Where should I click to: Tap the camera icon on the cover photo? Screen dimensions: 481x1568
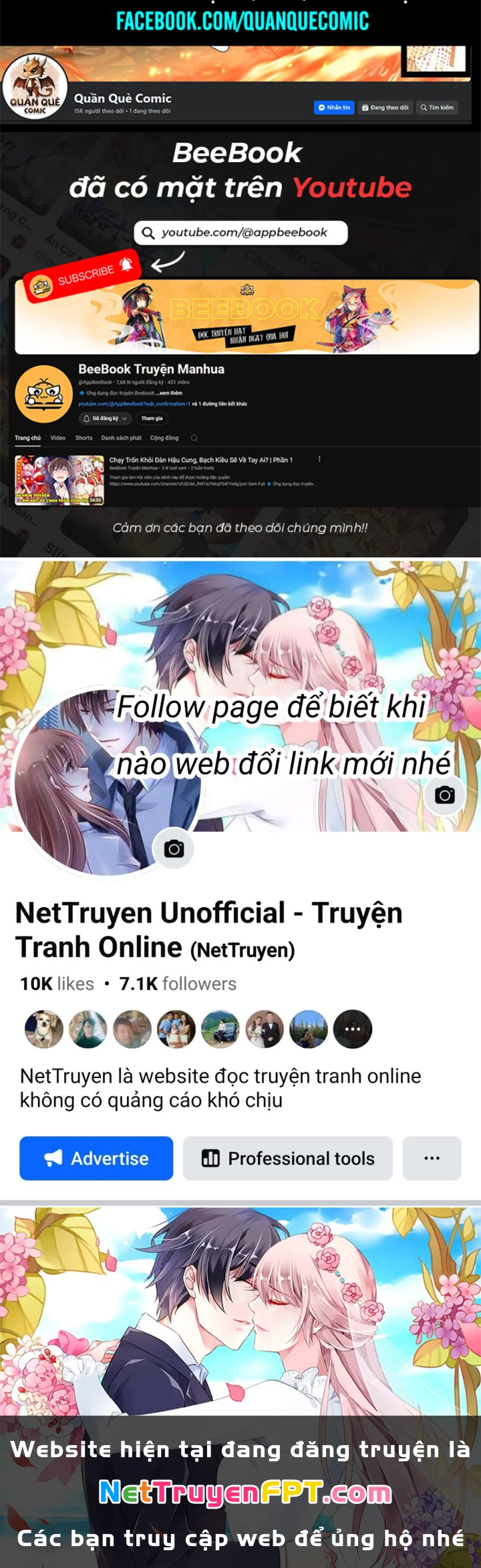445,794
